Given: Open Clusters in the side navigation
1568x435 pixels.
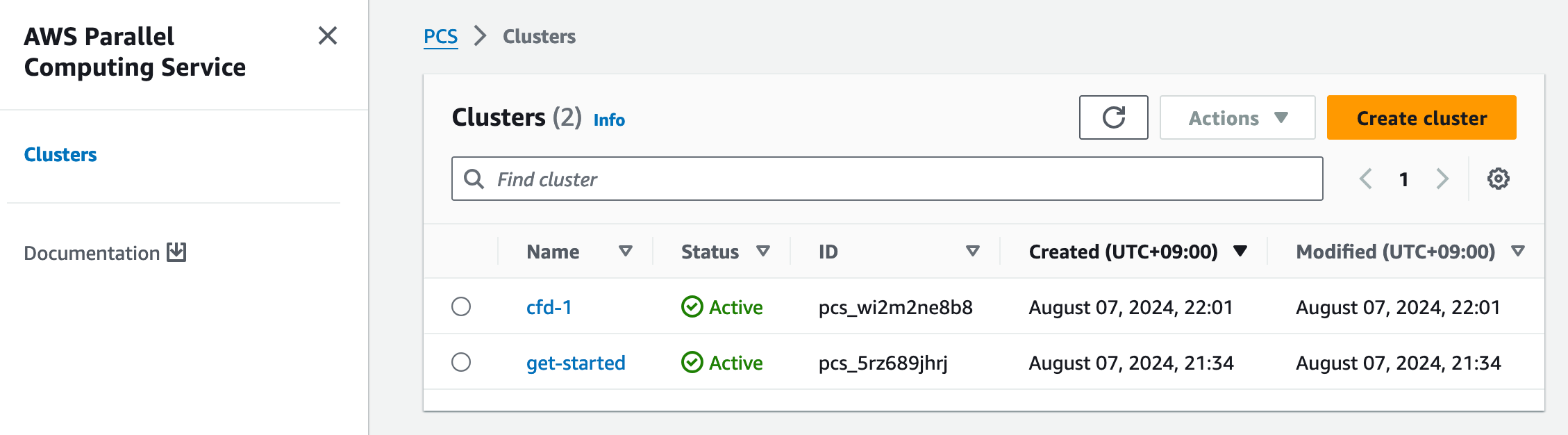Looking at the screenshot, I should [x=60, y=154].
